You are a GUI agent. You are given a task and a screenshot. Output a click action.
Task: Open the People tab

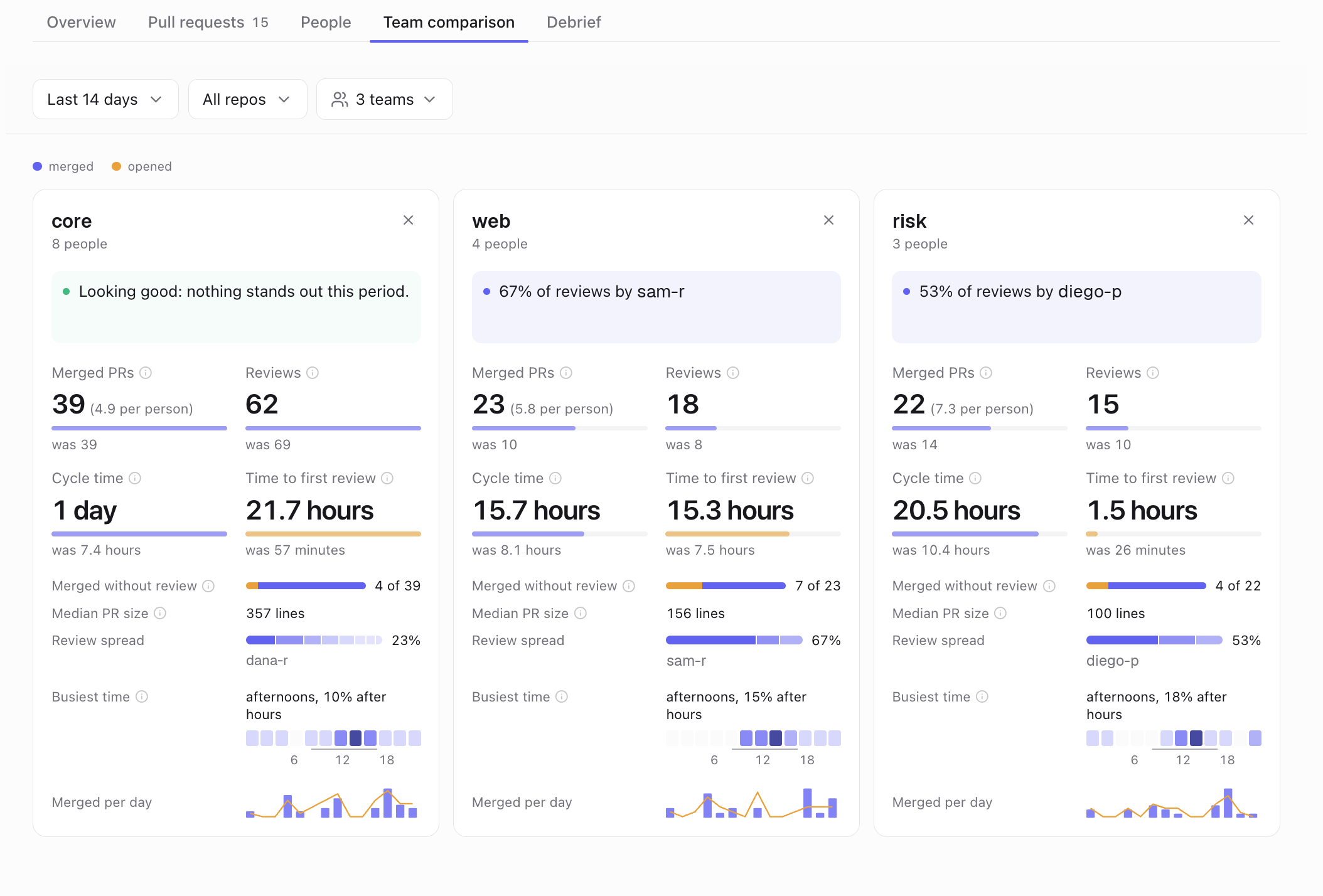pyautogui.click(x=326, y=22)
